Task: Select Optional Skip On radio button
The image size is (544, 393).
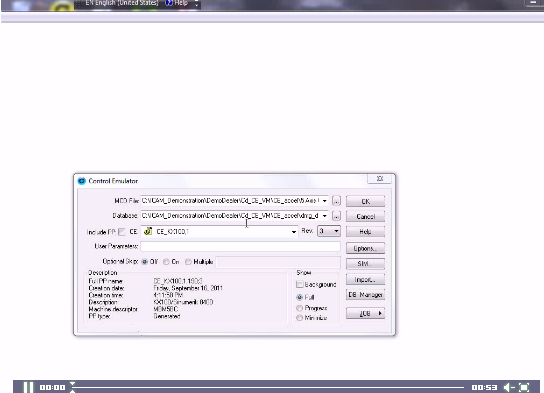Action: pyautogui.click(x=166, y=262)
